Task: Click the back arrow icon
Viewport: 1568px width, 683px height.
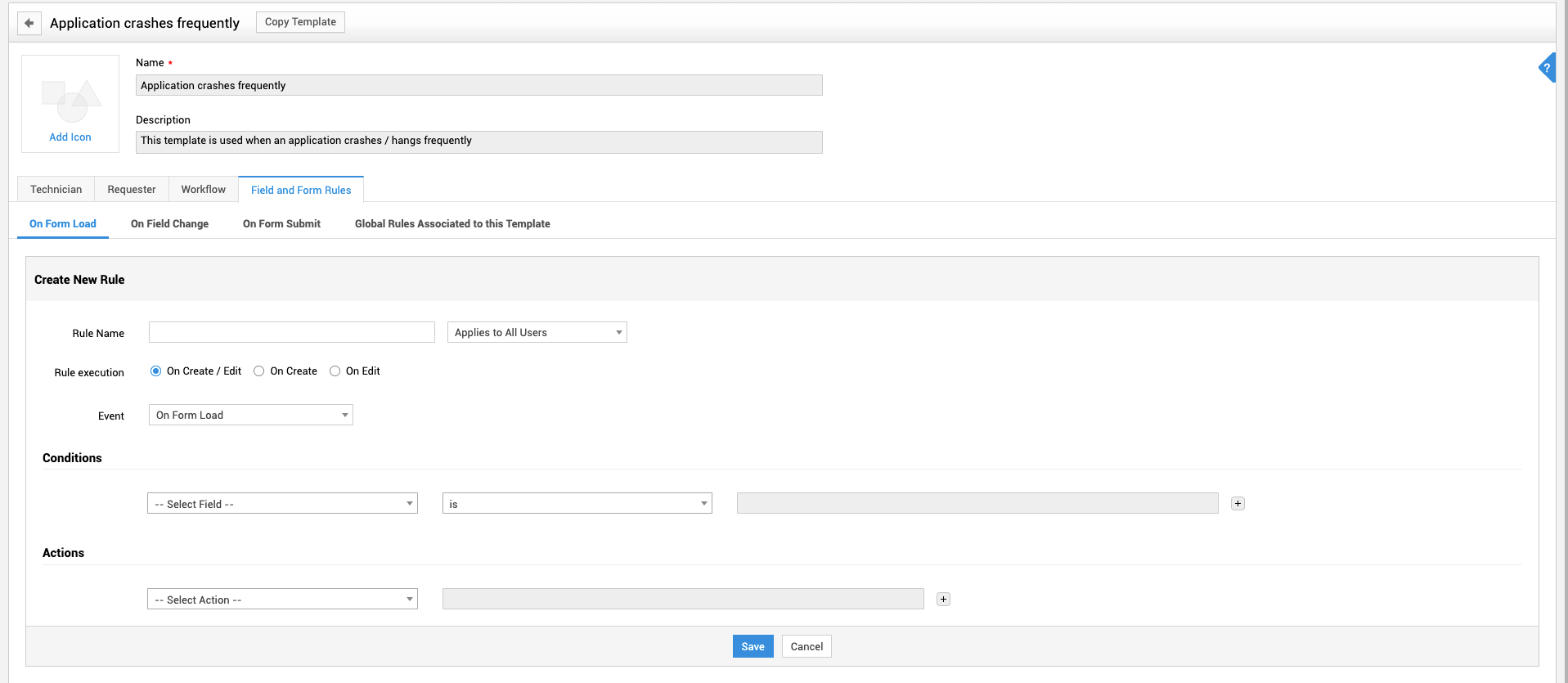Action: click(x=29, y=23)
